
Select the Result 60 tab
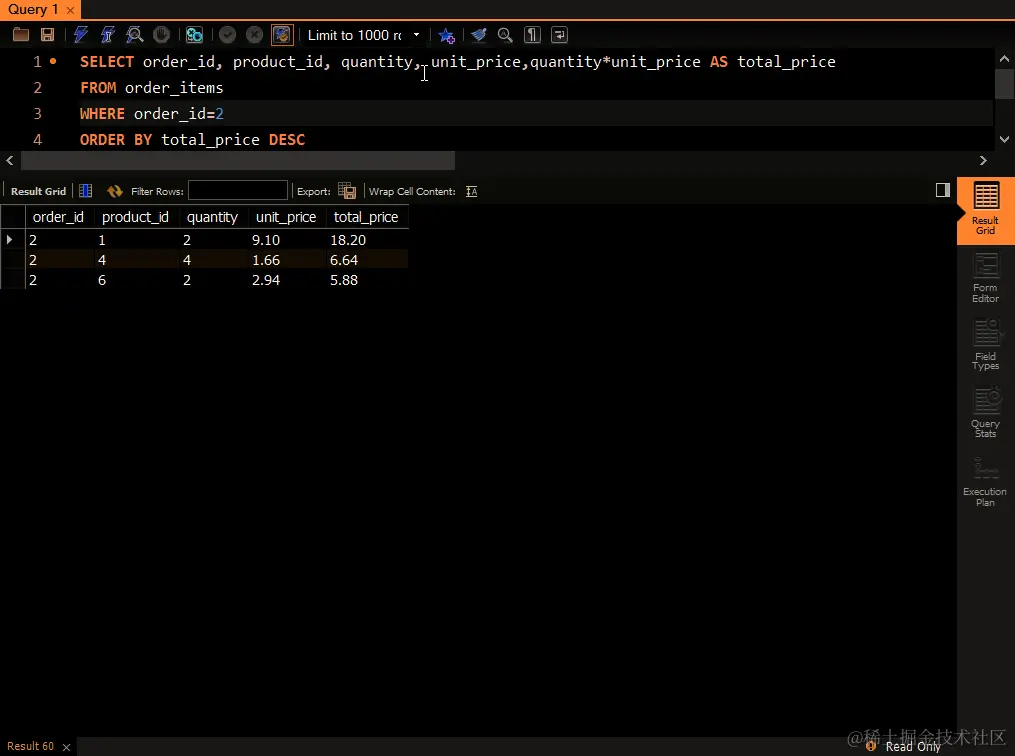(x=30, y=746)
